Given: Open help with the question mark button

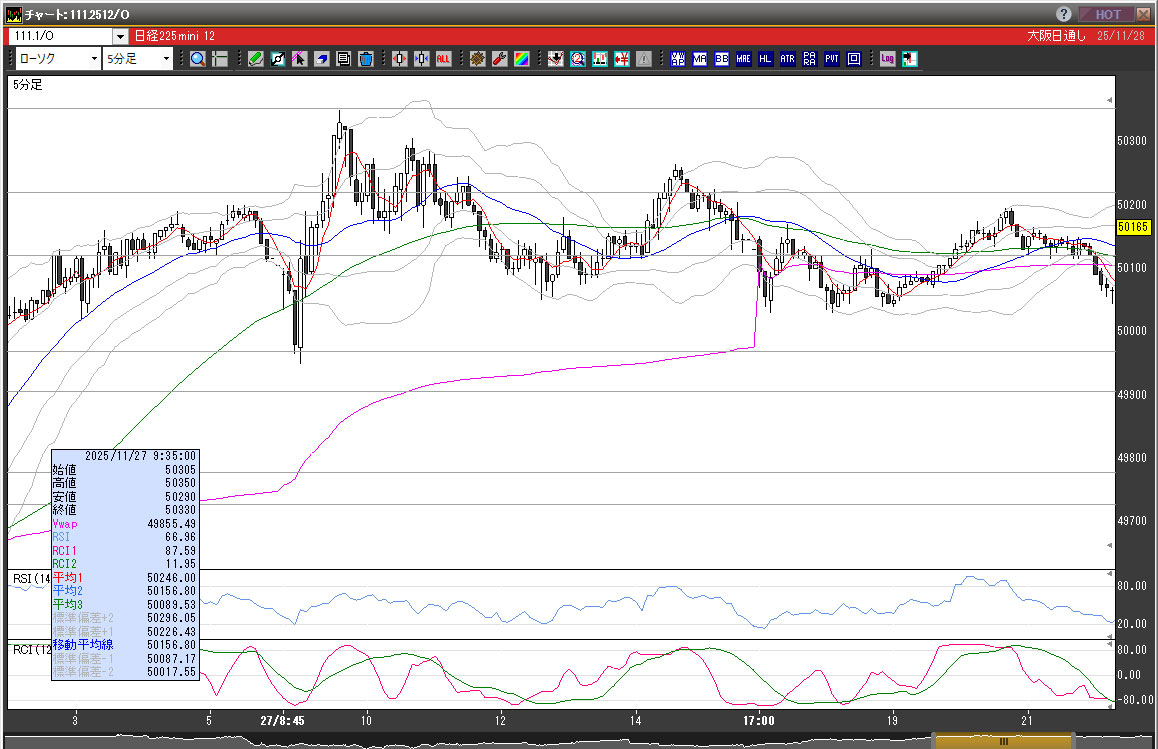Looking at the screenshot, I should (x=1064, y=14).
